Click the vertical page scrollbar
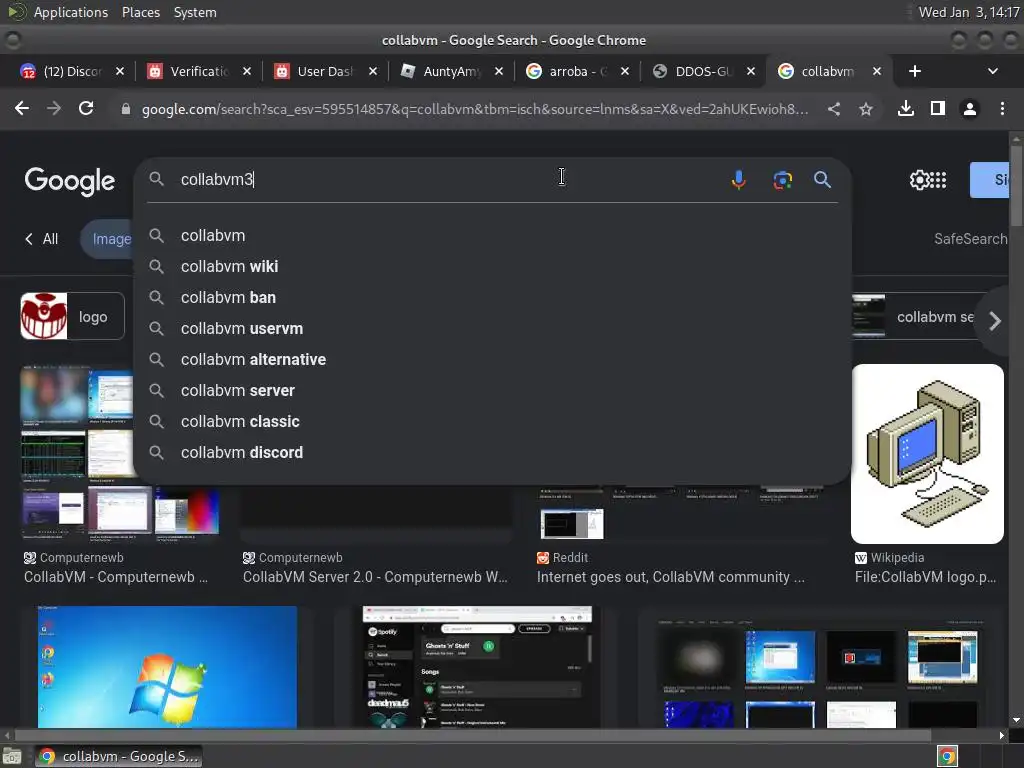 point(1016,186)
